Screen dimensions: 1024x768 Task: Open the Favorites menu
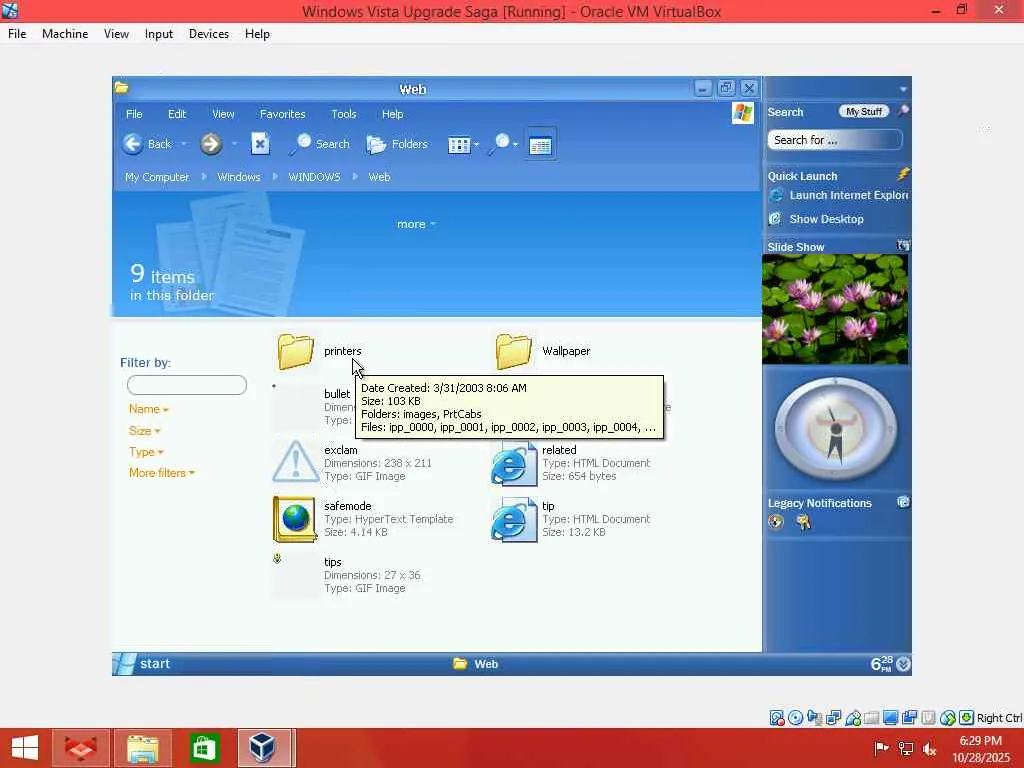282,114
